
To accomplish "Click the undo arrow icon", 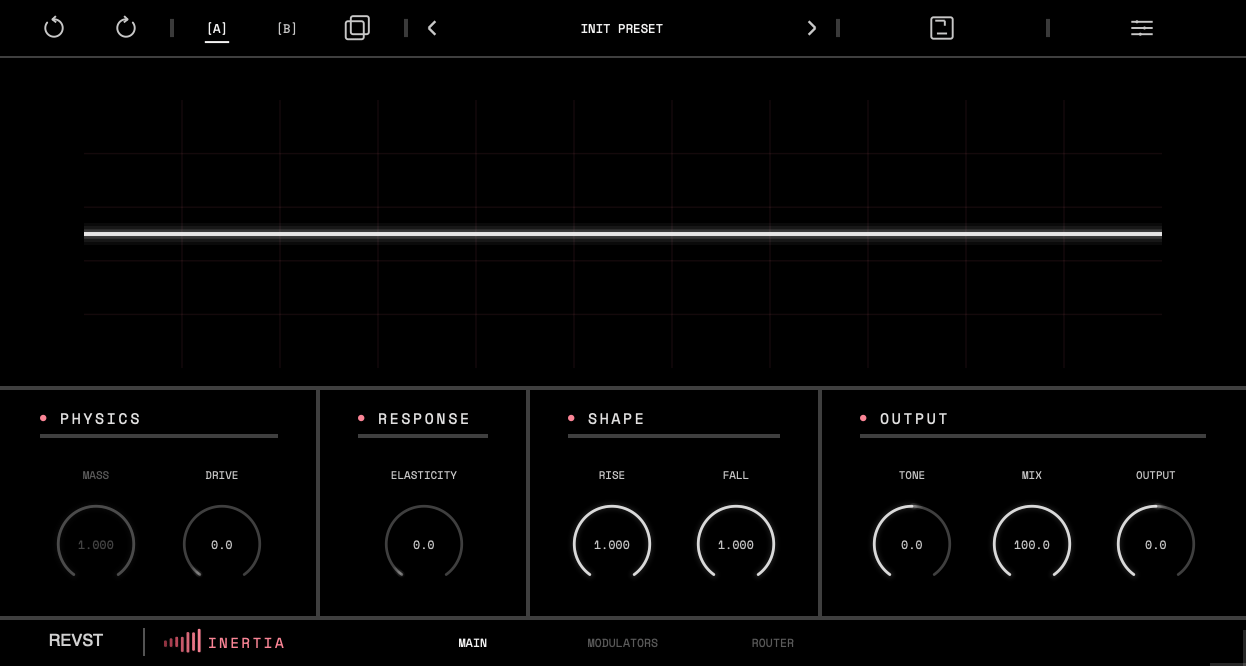I will 54,28.
